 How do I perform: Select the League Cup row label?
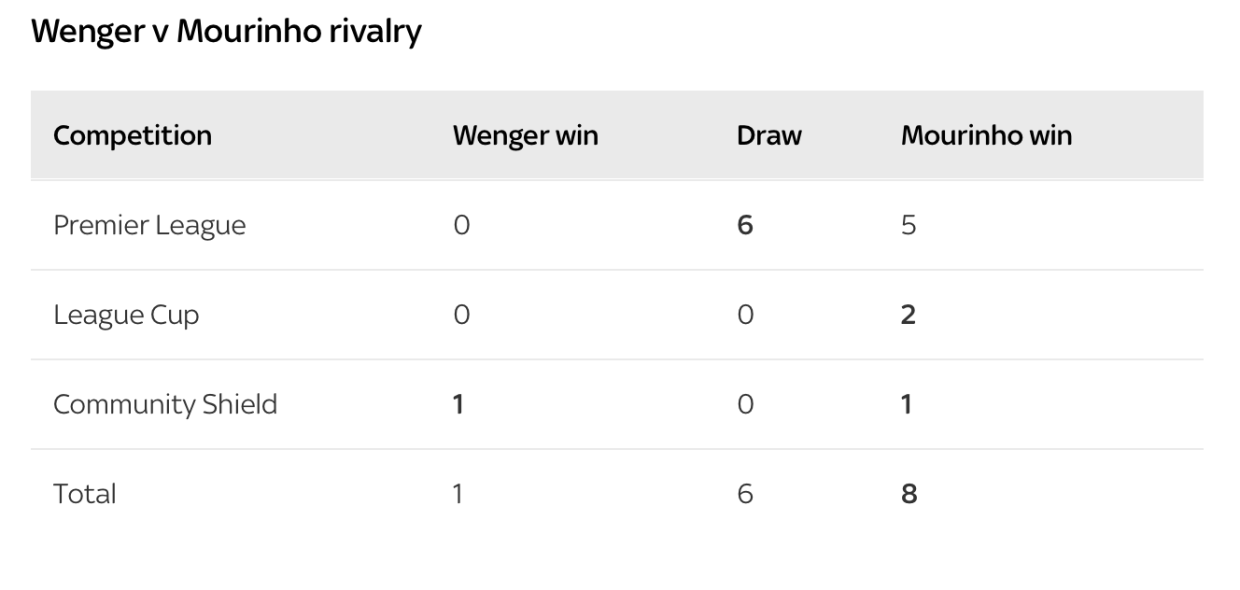tap(126, 315)
